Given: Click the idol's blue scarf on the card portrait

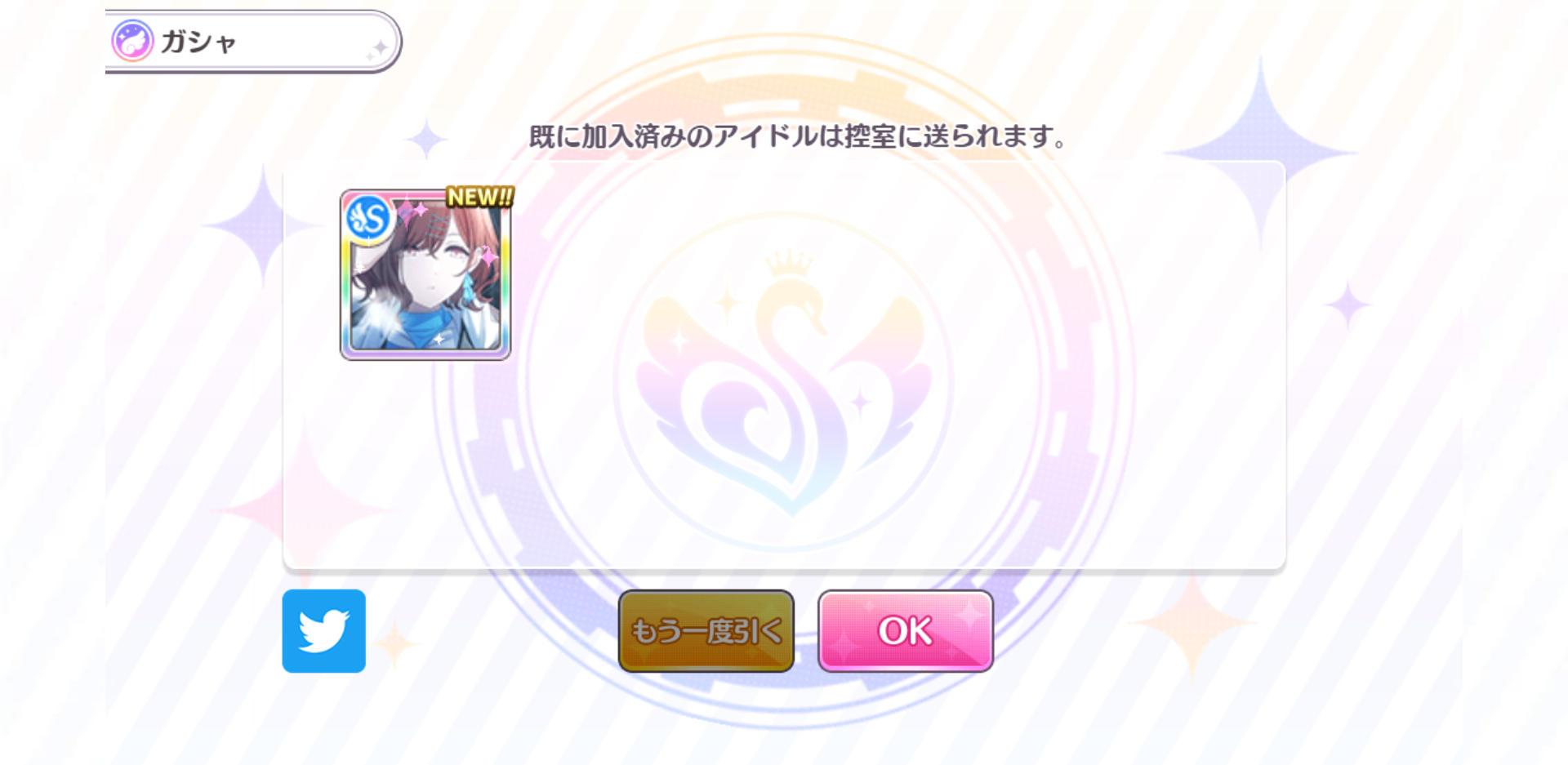Looking at the screenshot, I should pyautogui.click(x=423, y=323).
